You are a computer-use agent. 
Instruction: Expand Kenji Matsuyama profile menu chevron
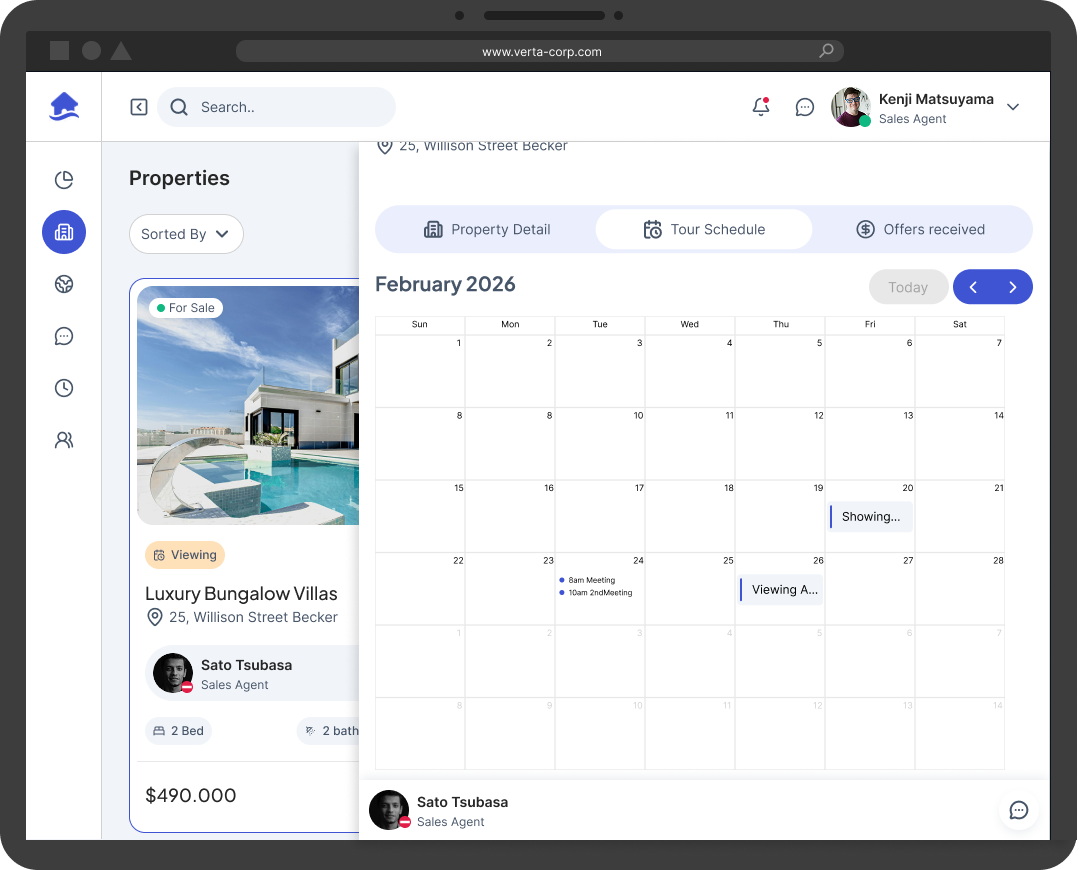pyautogui.click(x=1012, y=107)
